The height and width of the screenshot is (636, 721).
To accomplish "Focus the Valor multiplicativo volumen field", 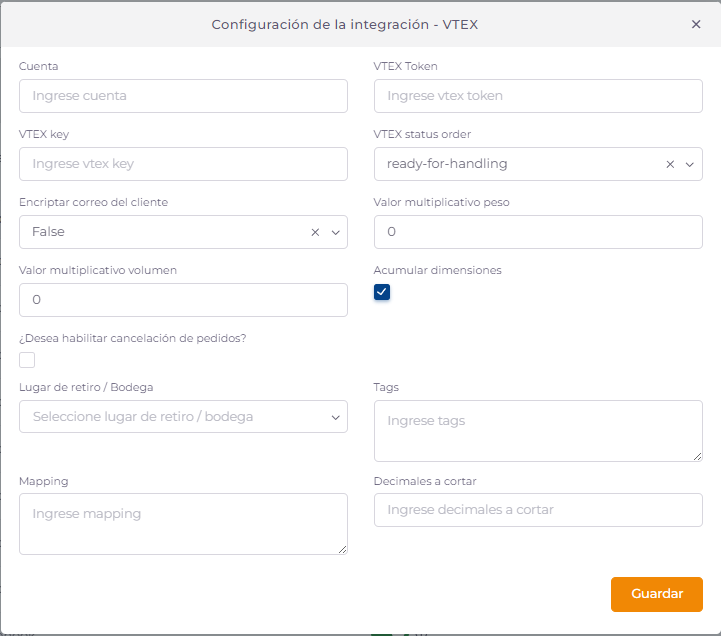I will [183, 300].
